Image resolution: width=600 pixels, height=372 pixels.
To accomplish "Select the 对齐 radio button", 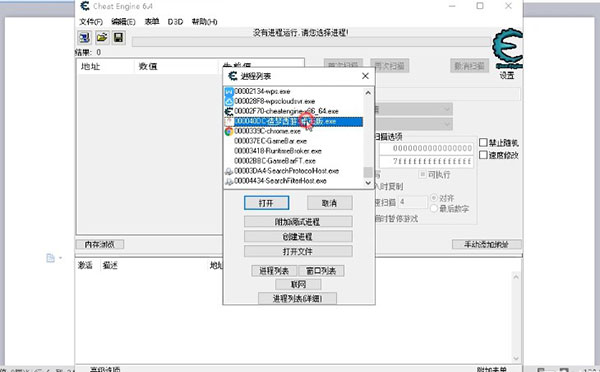I will pyautogui.click(x=434, y=198).
